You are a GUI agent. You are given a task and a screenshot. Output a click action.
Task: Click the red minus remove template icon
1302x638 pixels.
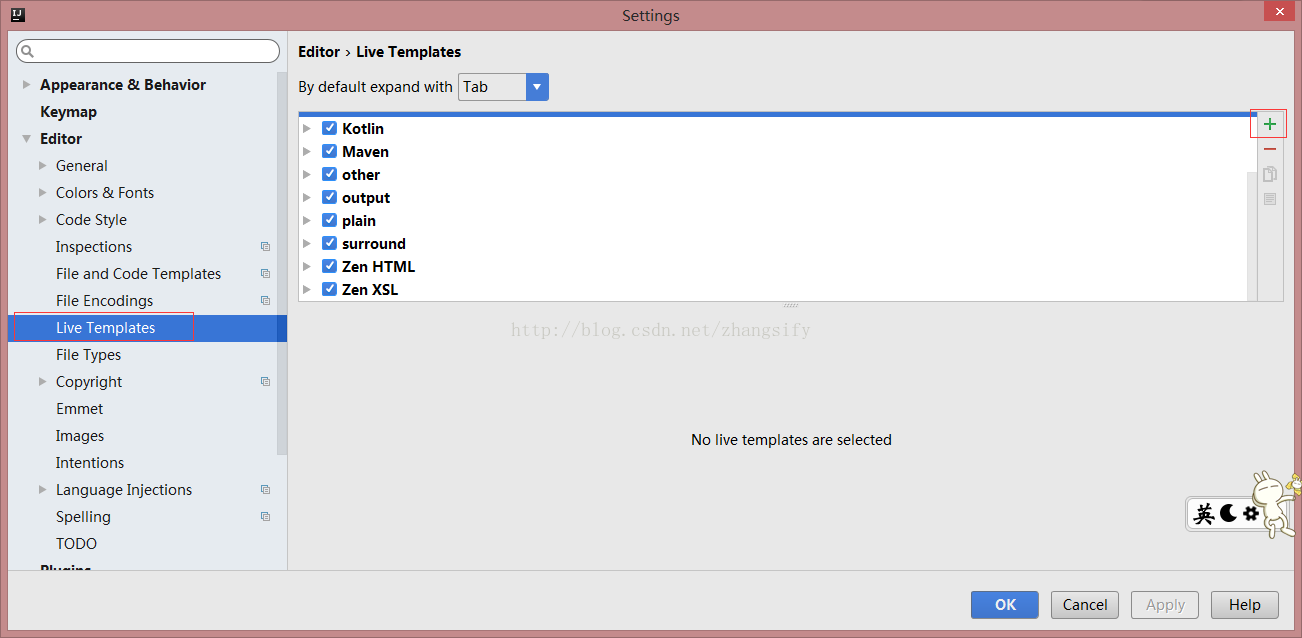1270,149
